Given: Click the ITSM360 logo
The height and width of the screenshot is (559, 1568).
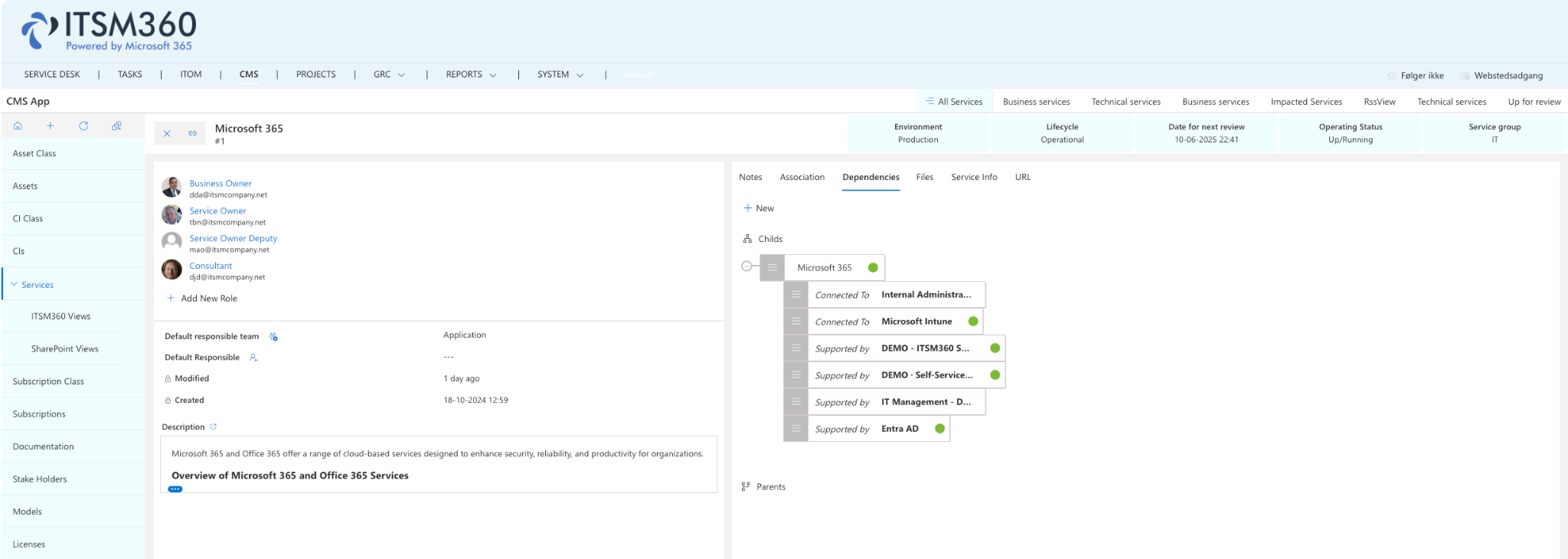Looking at the screenshot, I should 109,31.
